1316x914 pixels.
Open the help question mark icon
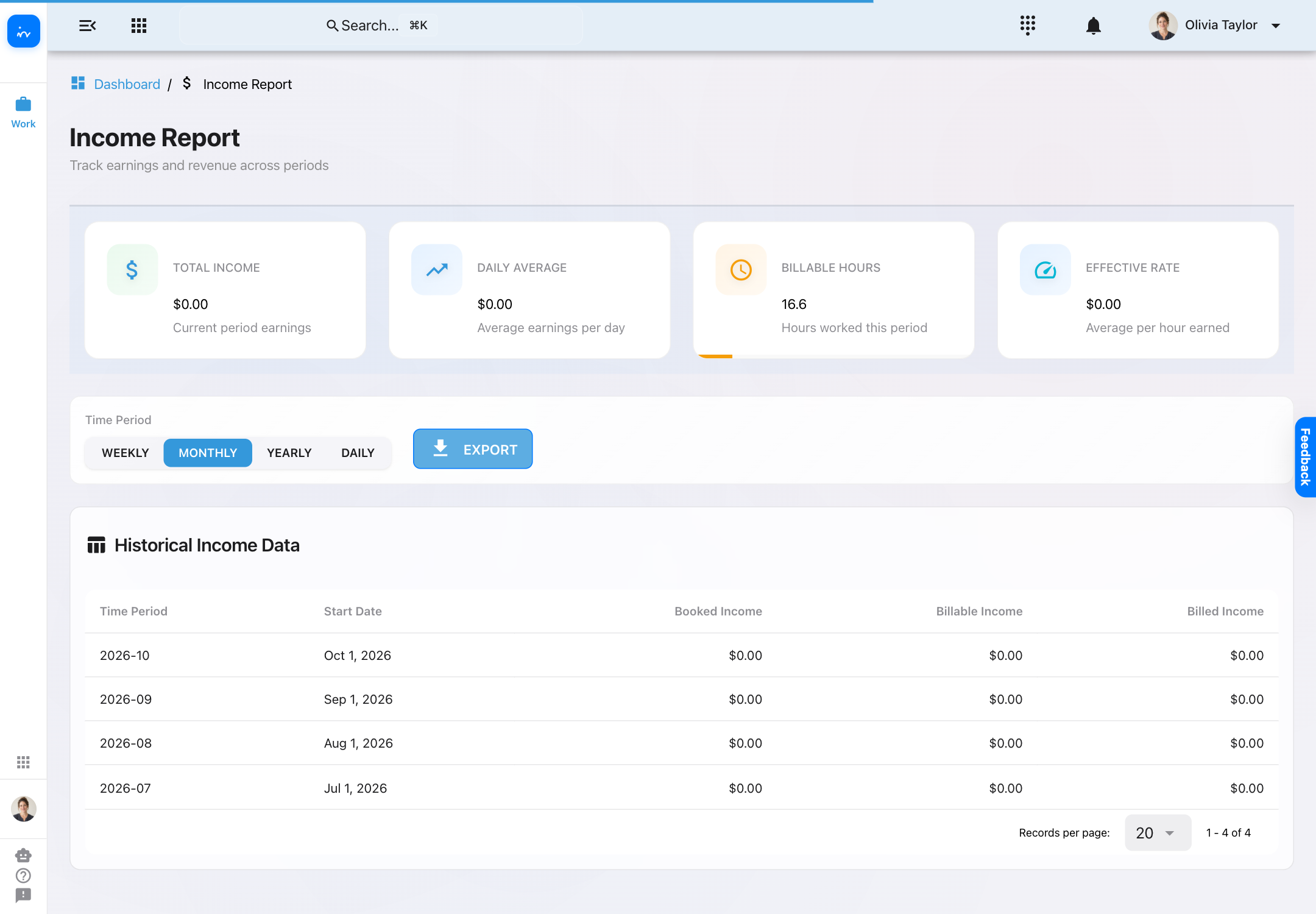pos(23,876)
